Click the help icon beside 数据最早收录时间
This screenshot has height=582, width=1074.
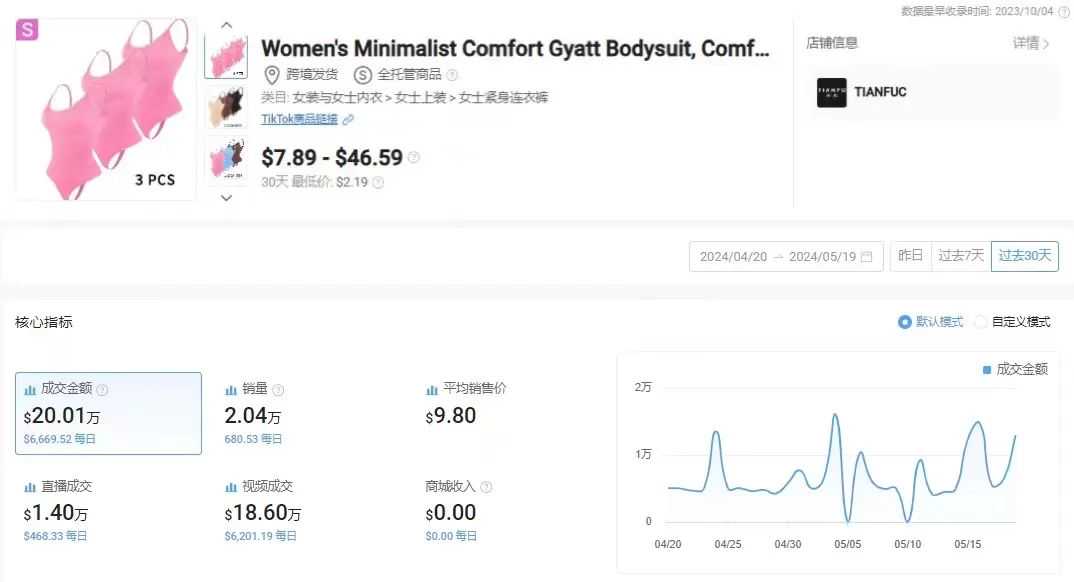(1064, 12)
